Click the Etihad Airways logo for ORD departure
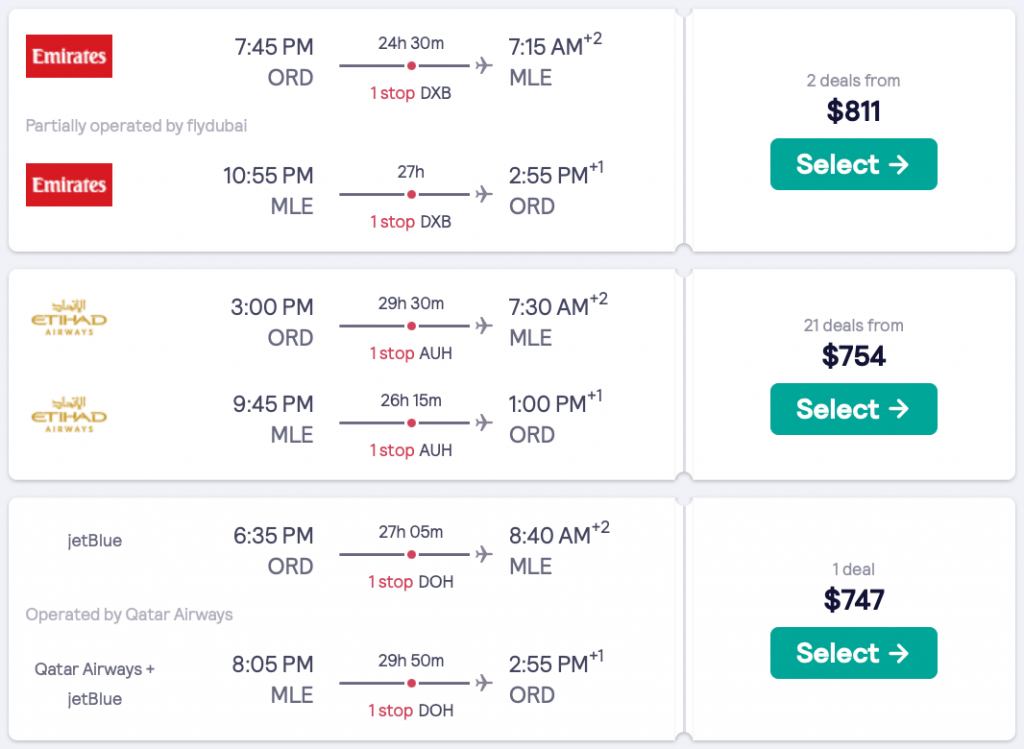Viewport: 1024px width, 749px height. coord(69,317)
